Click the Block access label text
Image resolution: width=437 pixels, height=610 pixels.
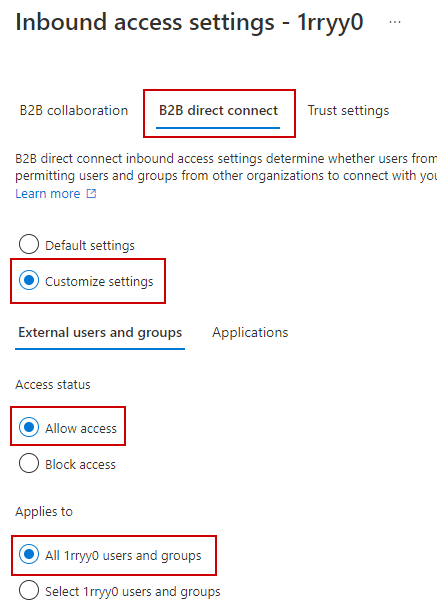point(81,465)
